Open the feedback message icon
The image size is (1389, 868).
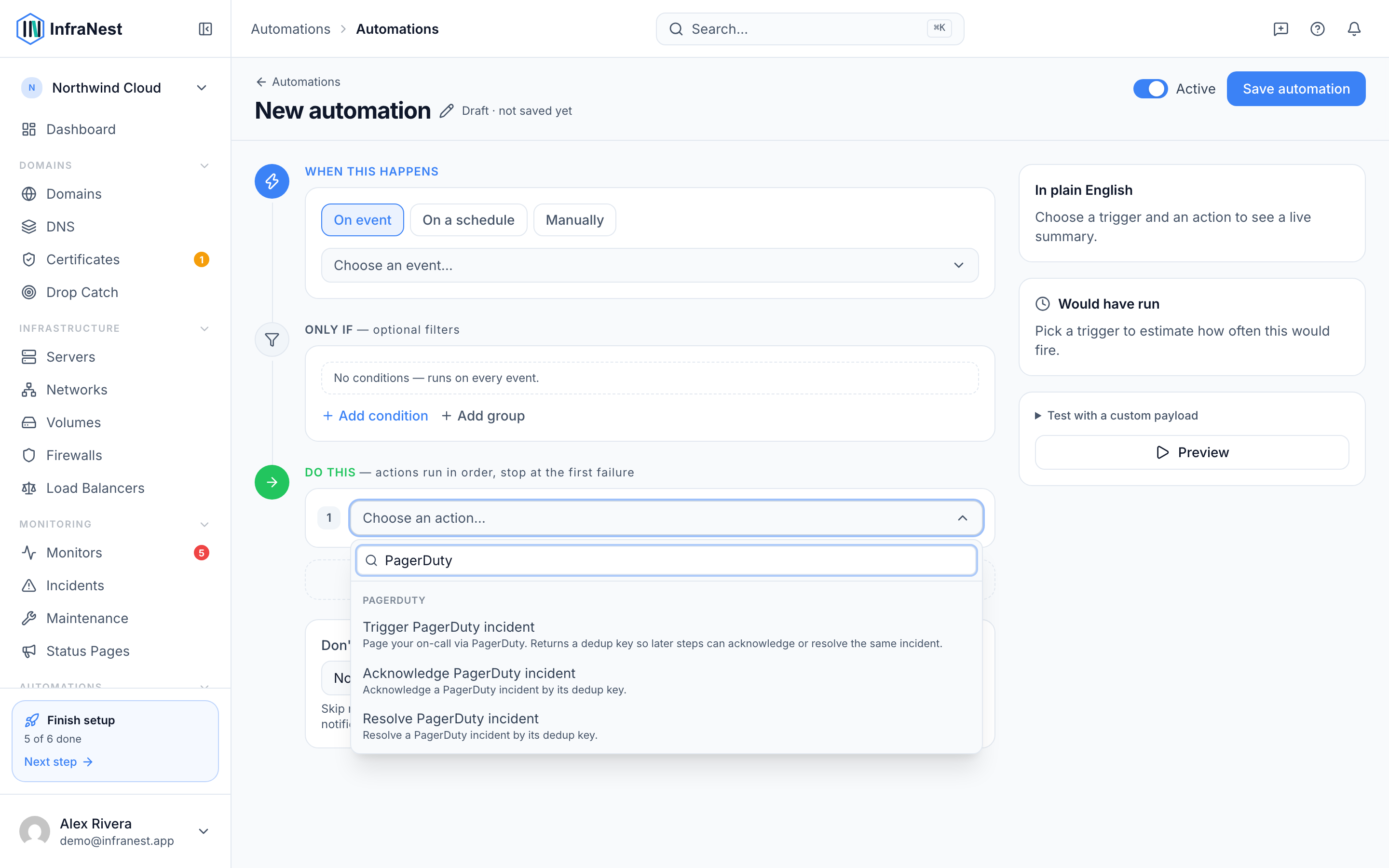(1280, 29)
